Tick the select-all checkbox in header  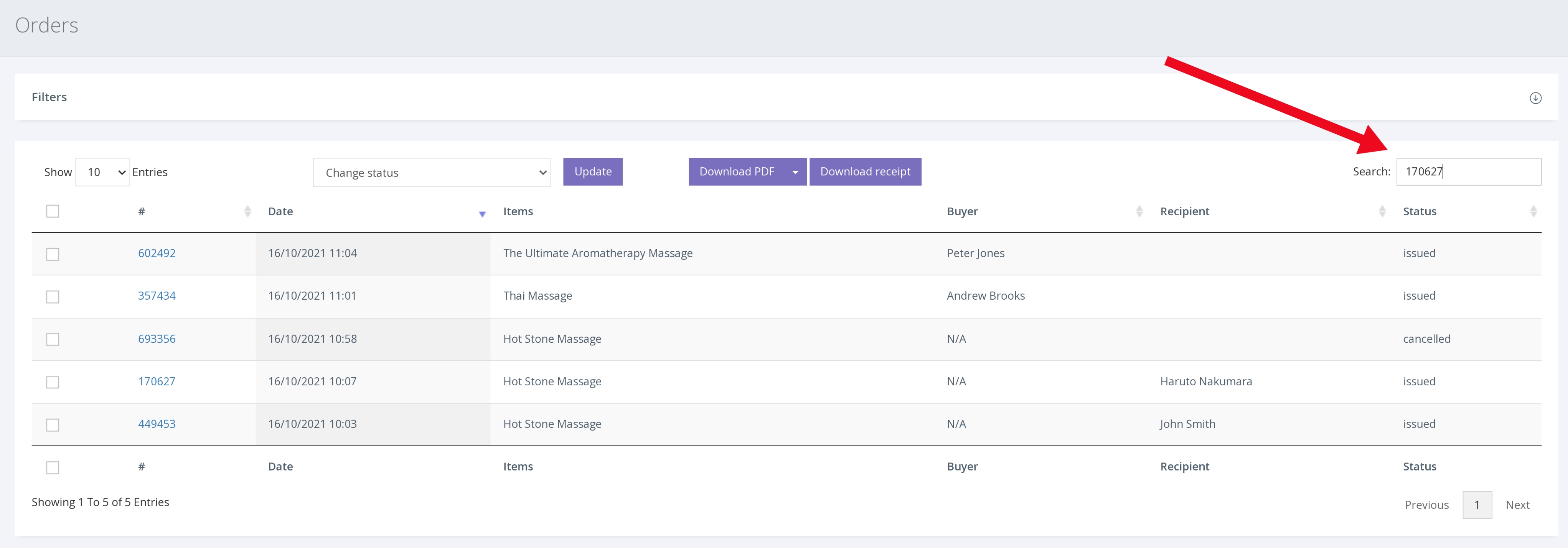tap(53, 211)
